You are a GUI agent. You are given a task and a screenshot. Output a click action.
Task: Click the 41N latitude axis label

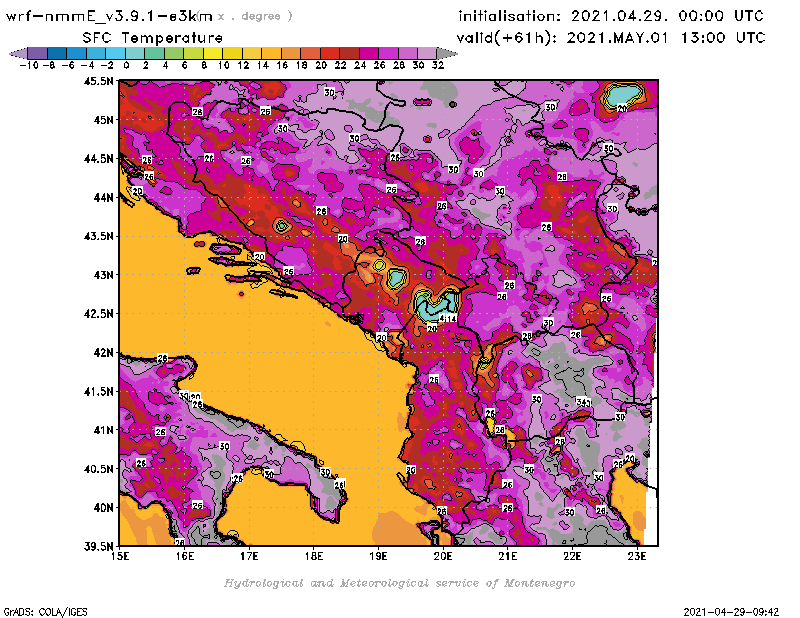(103, 430)
